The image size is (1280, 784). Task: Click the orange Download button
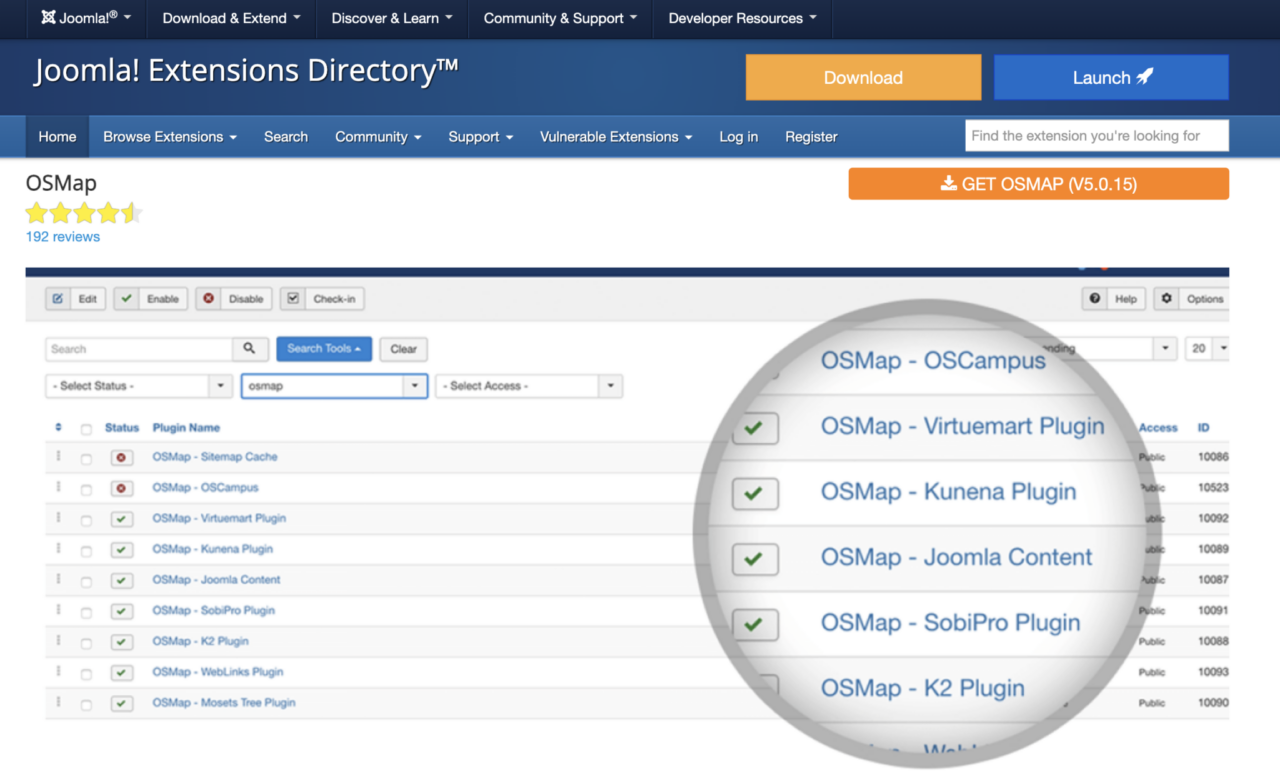[863, 77]
